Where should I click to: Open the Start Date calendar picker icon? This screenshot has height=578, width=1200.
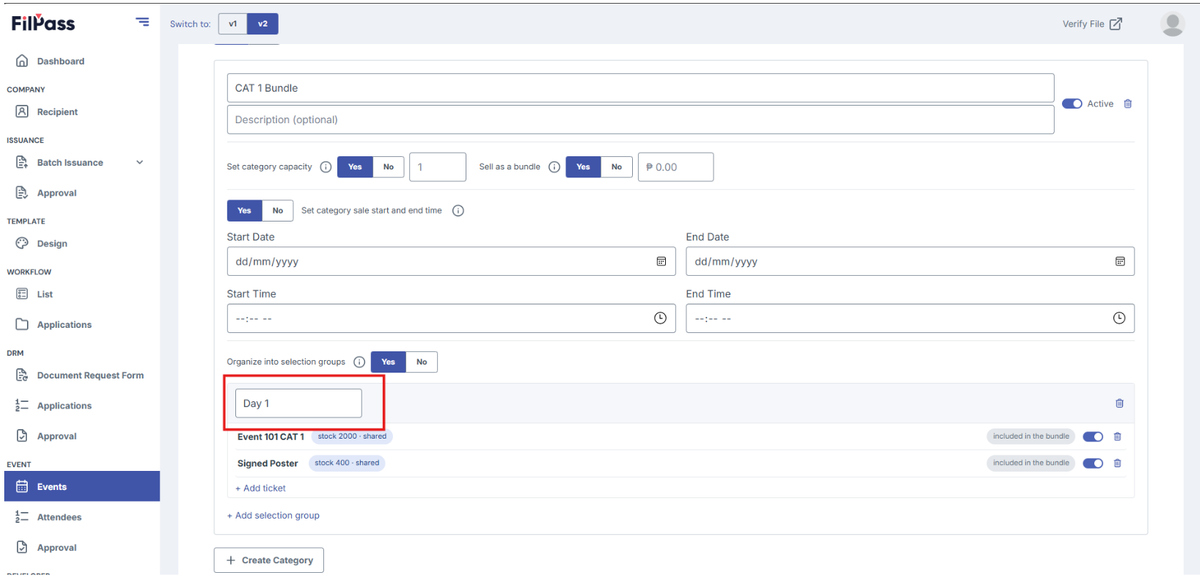(661, 261)
